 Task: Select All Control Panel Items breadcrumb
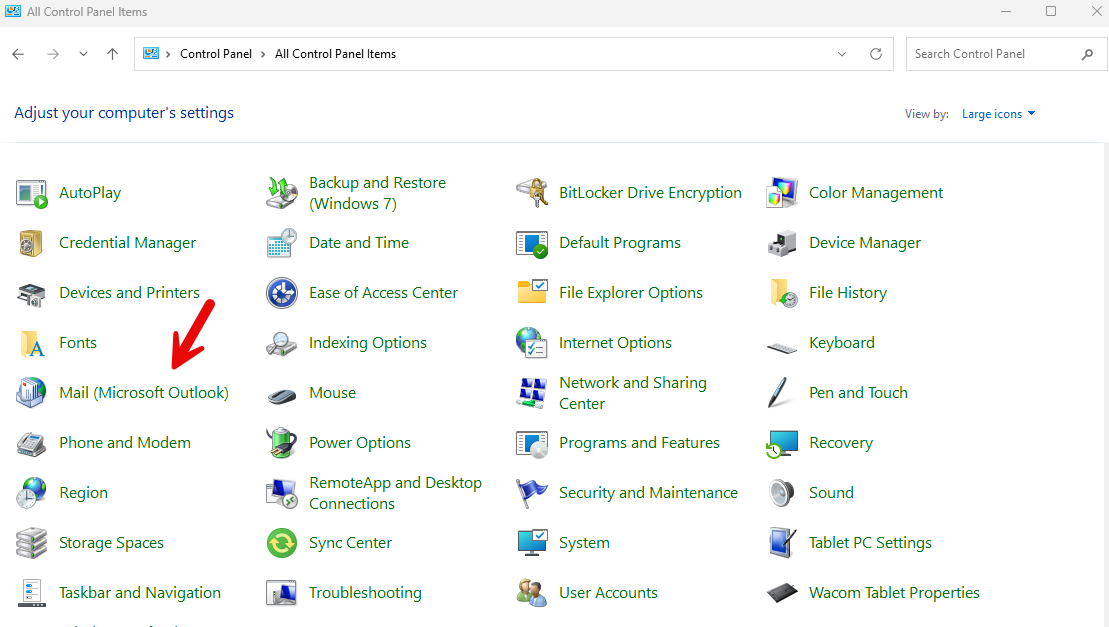click(335, 54)
